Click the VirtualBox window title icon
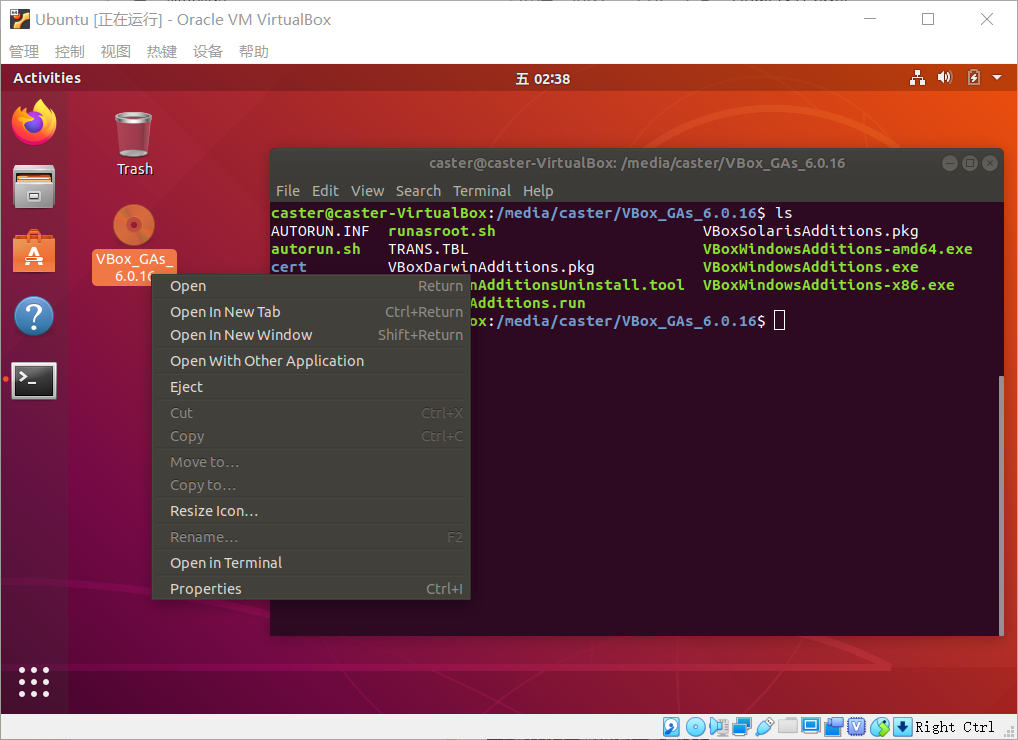1018x740 pixels. pyautogui.click(x=20, y=19)
